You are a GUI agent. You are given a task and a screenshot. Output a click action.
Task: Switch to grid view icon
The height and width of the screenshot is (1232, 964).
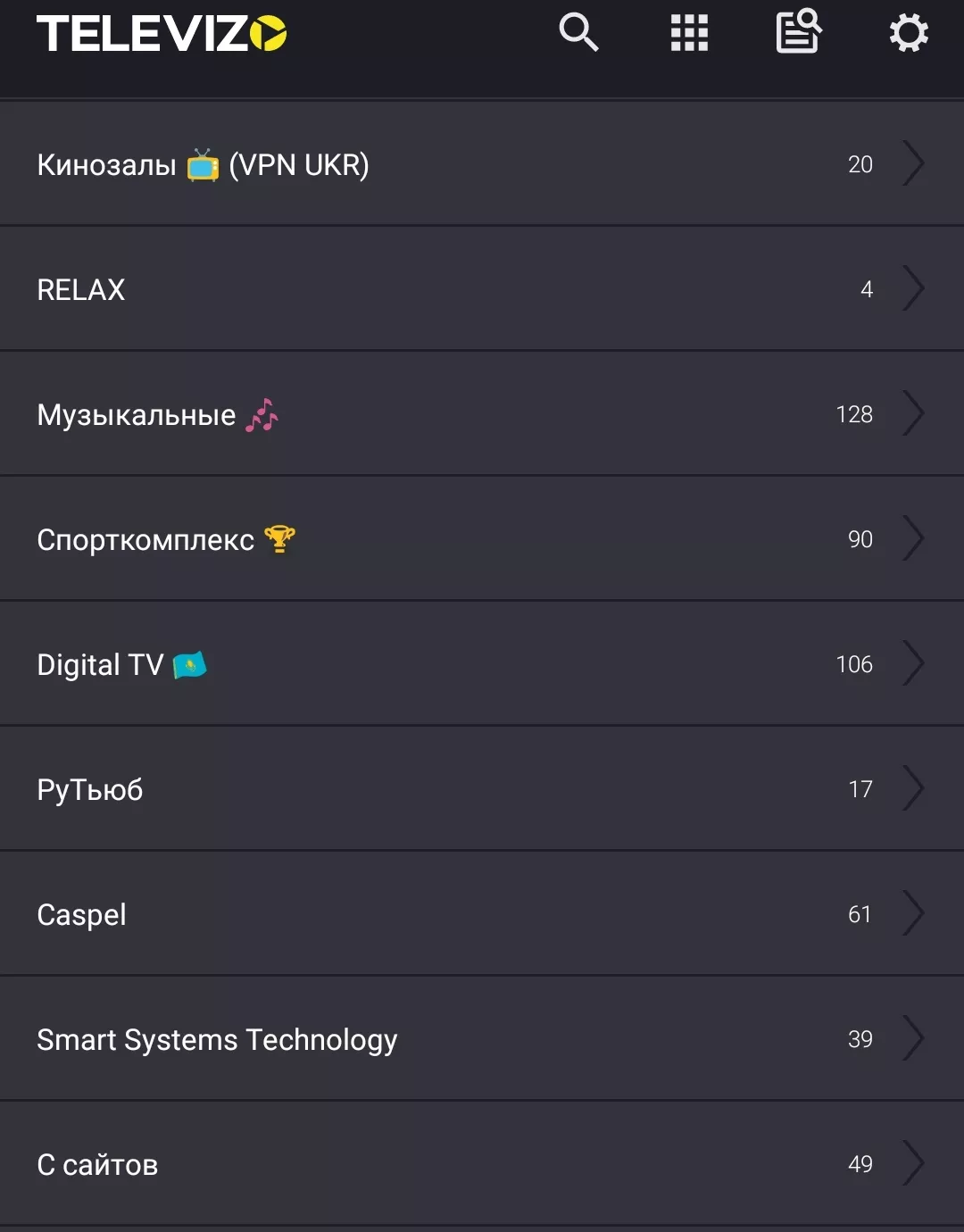(689, 33)
